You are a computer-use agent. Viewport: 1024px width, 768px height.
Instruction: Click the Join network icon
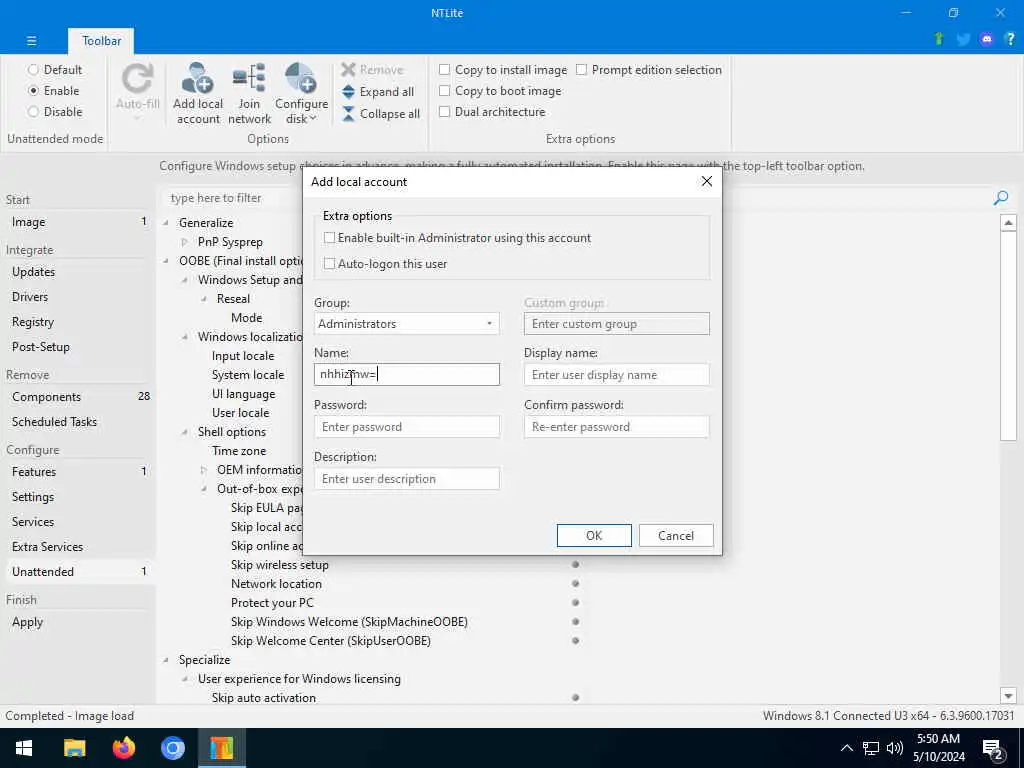pyautogui.click(x=249, y=79)
